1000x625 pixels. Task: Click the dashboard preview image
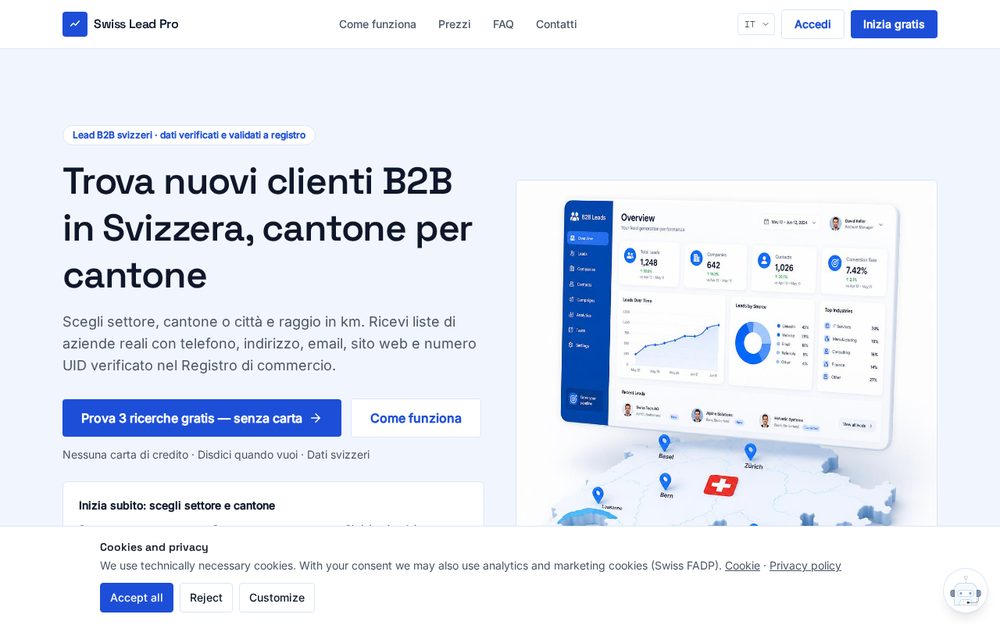coord(726,353)
